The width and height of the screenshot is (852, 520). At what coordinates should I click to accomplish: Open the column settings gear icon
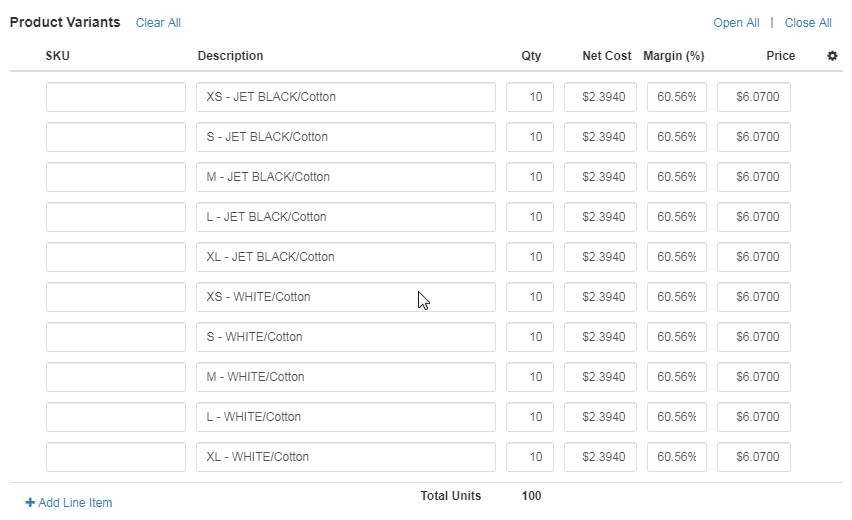[x=832, y=55]
